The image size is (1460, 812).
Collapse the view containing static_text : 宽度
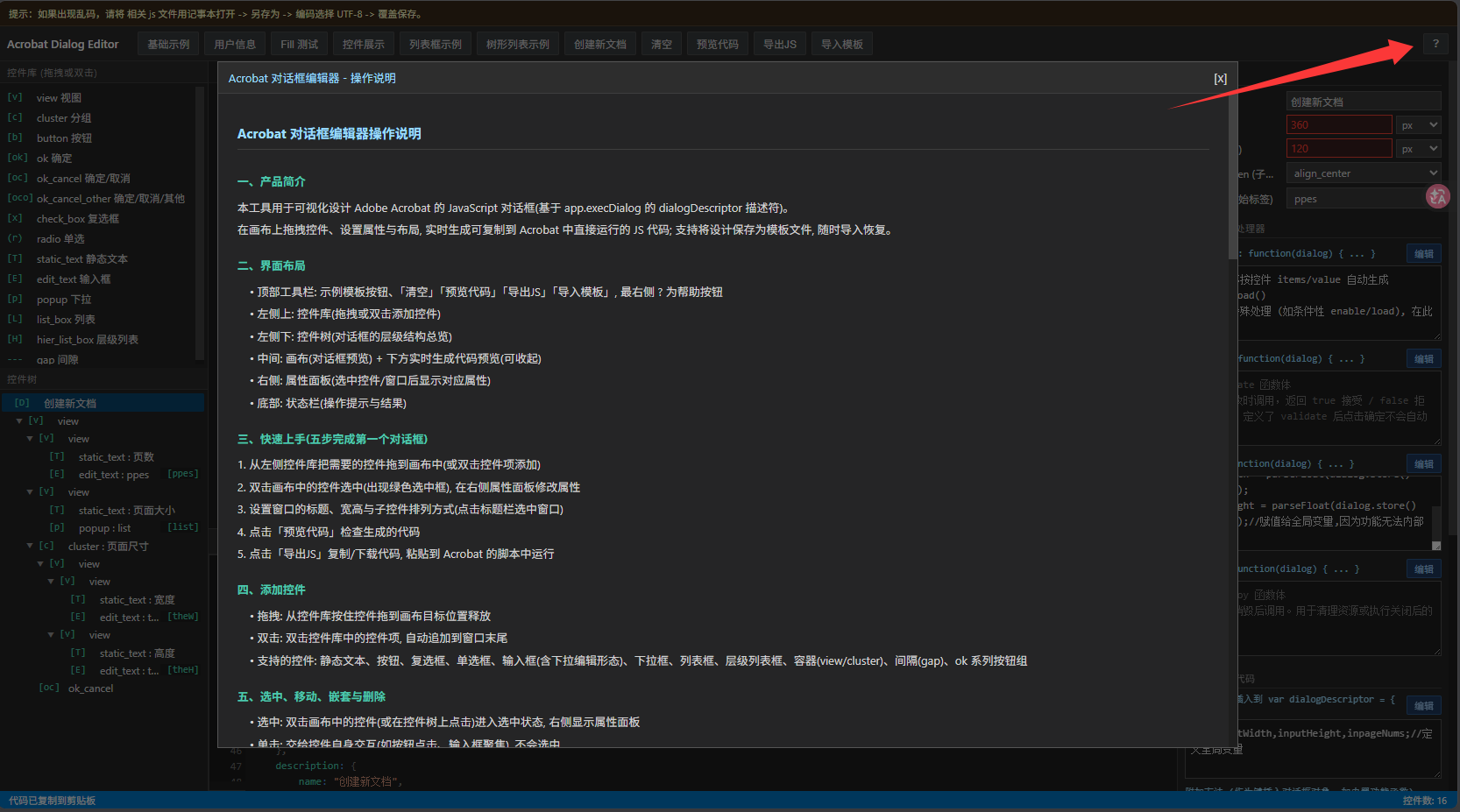pyautogui.click(x=51, y=582)
